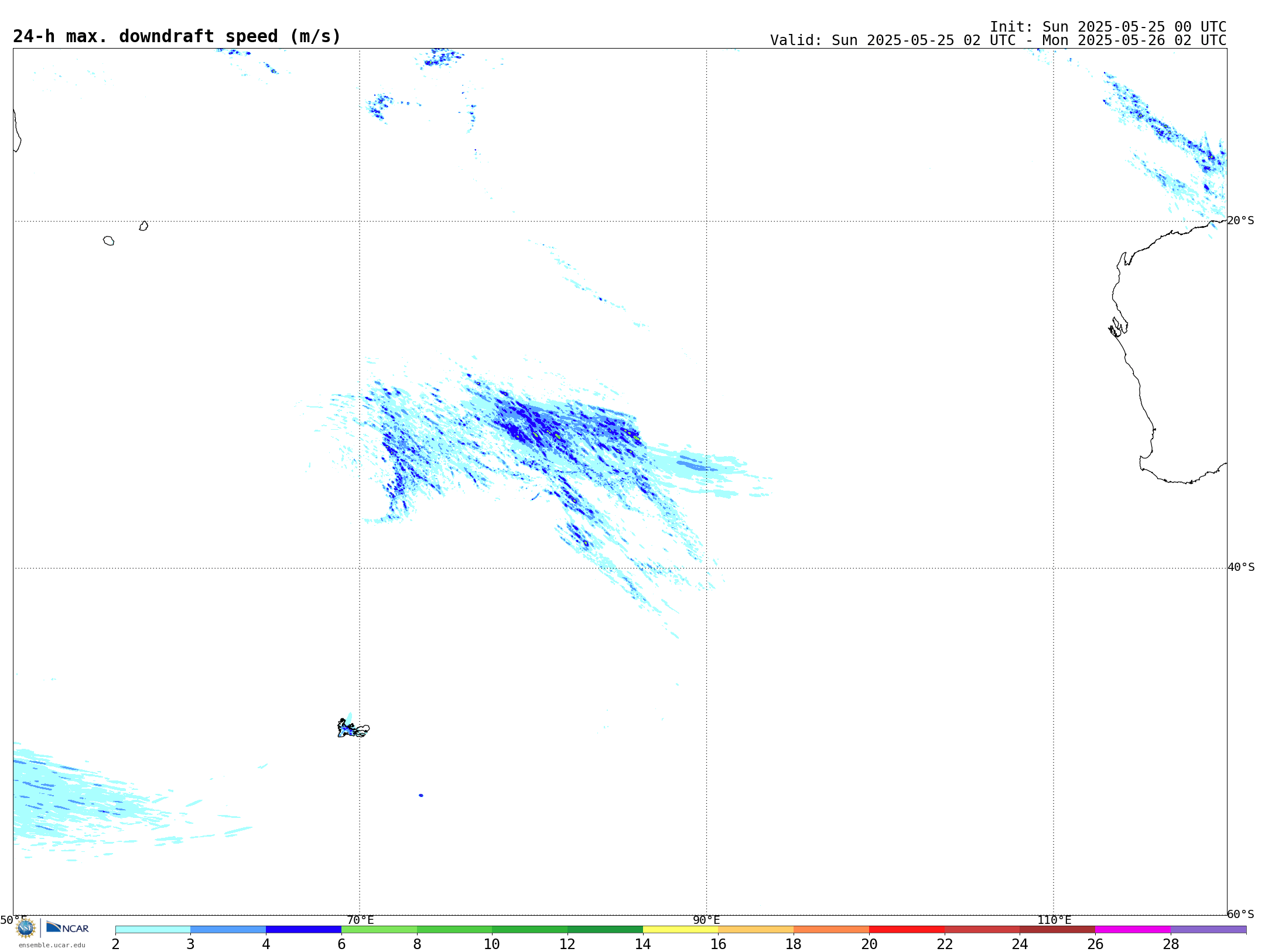Viewport: 1265px width, 952px height.
Task: Click the light green 6-8 colorbar swatch
Action: tap(379, 929)
